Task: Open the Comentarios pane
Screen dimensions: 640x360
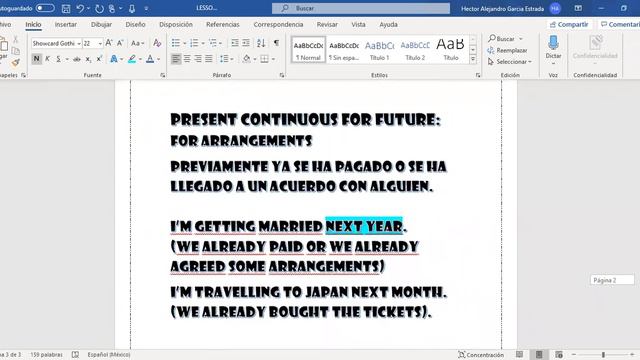Action: (620, 24)
